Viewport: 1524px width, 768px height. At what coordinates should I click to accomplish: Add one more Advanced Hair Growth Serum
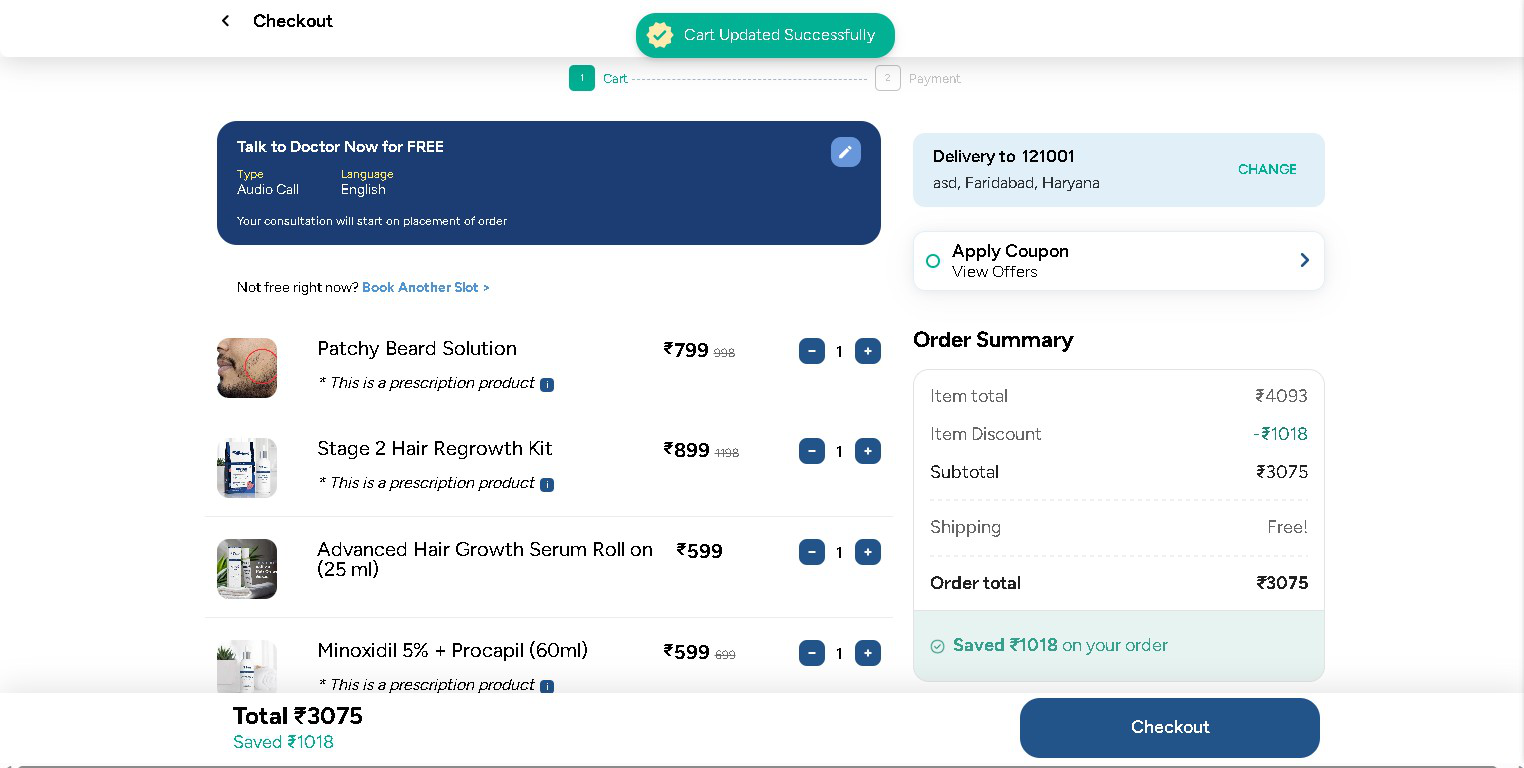[x=867, y=552]
